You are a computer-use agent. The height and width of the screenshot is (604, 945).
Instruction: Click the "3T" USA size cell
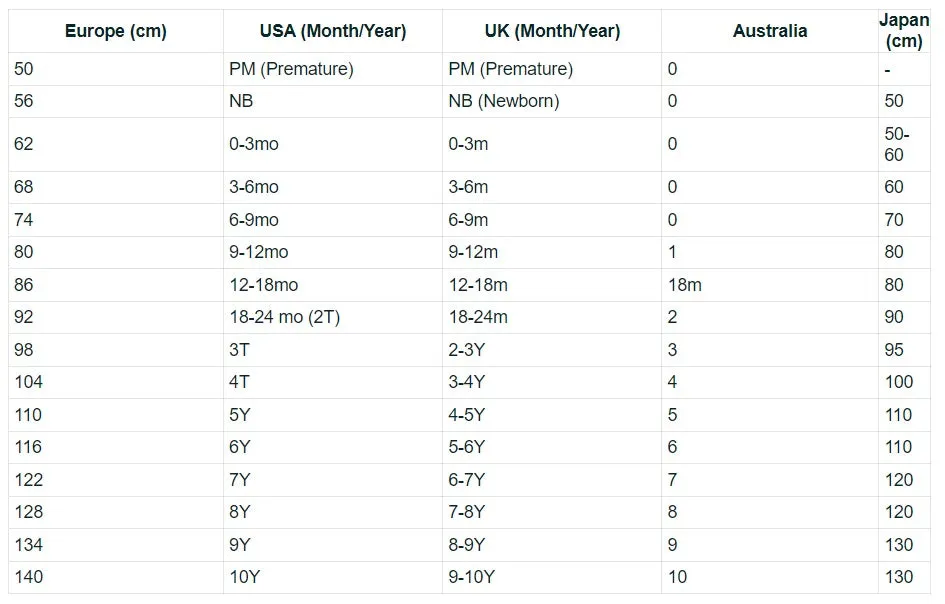tap(239, 350)
